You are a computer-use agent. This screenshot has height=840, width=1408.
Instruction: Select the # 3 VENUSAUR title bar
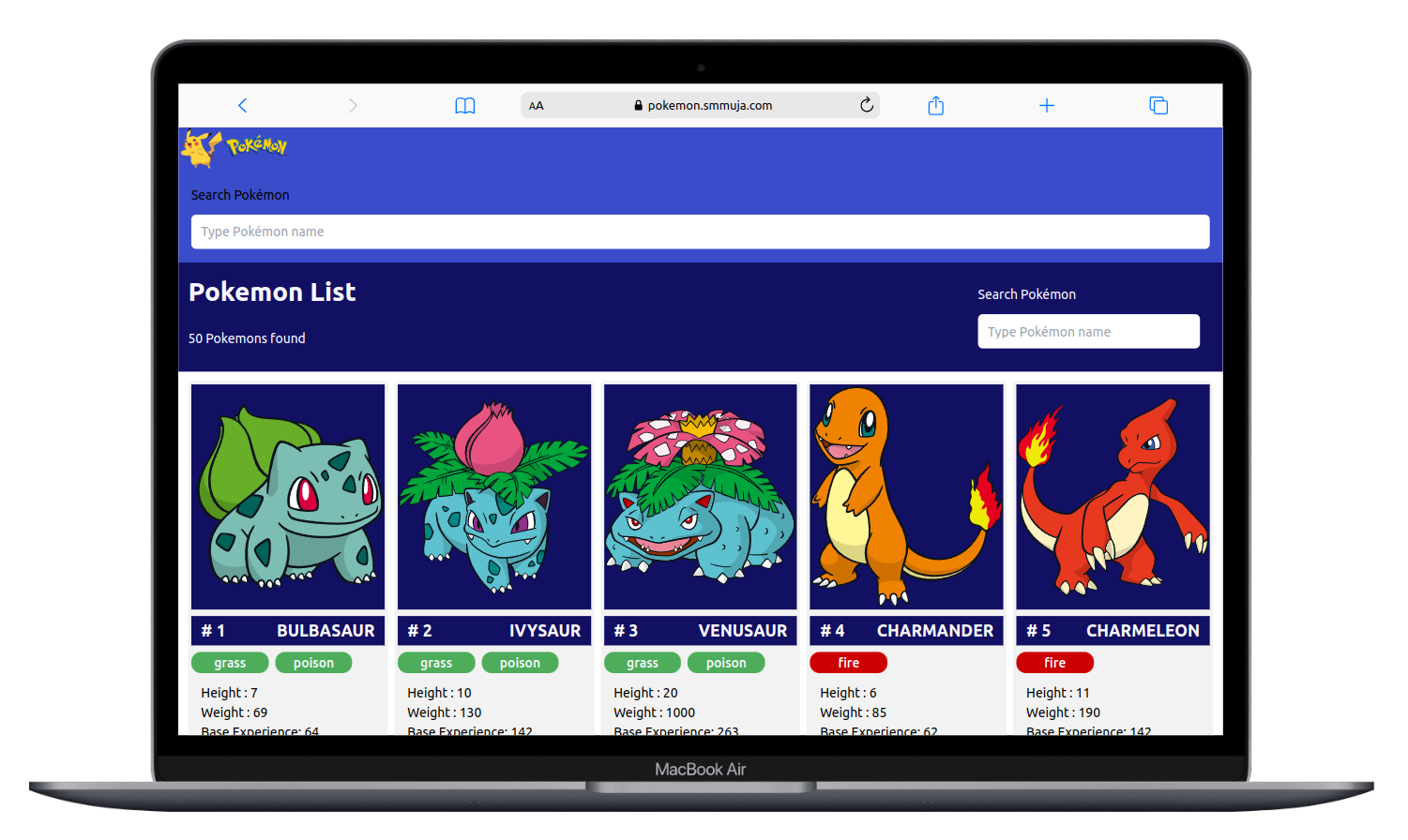(x=701, y=631)
